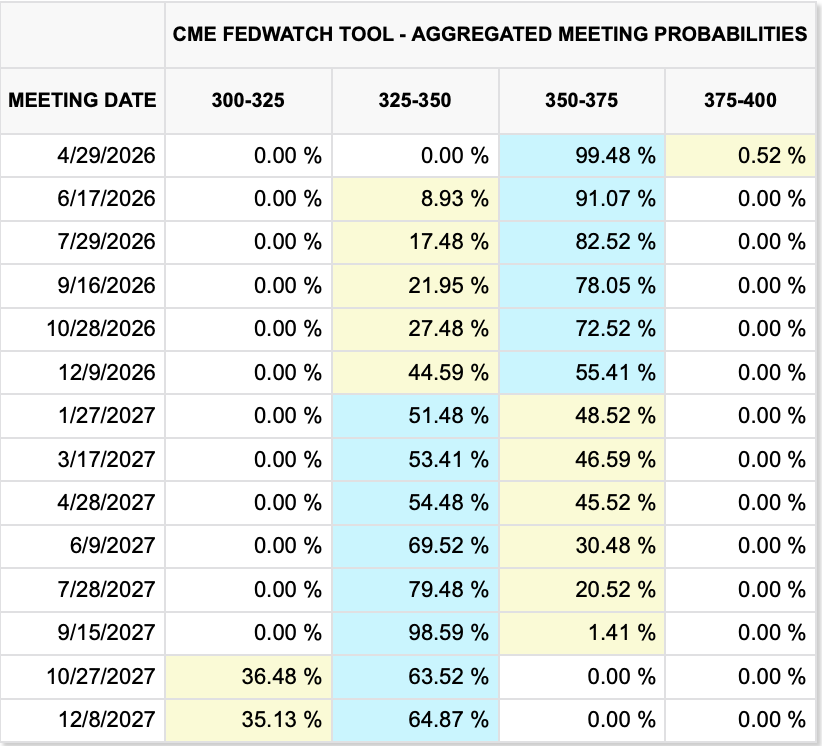The image size is (822, 746).
Task: Select the 300-325 column header
Action: click(x=248, y=100)
